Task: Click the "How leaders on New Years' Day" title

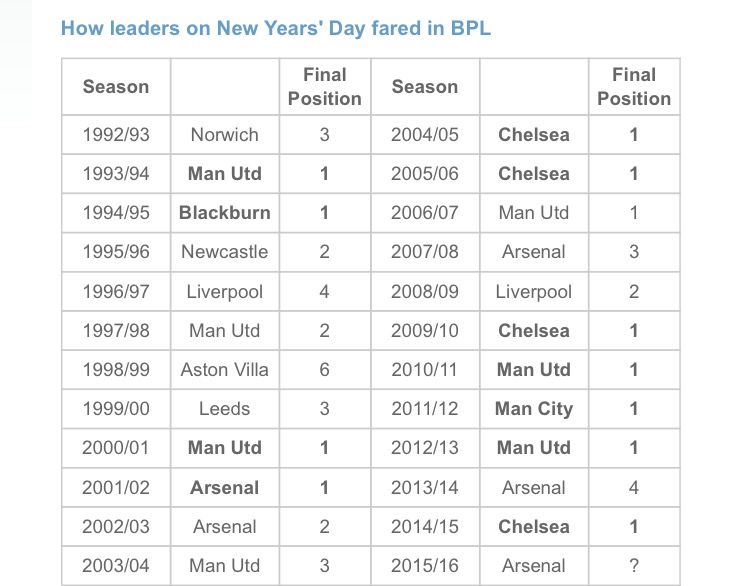Action: [x=276, y=28]
